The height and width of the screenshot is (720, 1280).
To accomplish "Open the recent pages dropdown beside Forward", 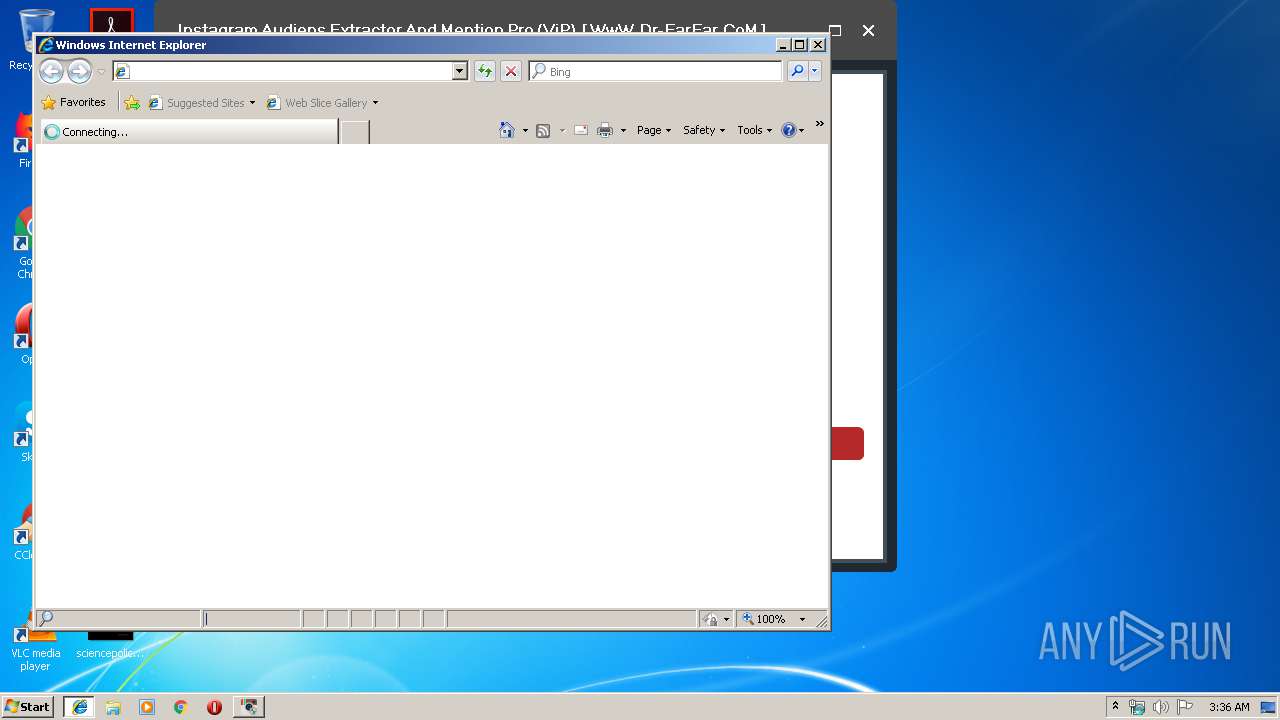I will (101, 72).
